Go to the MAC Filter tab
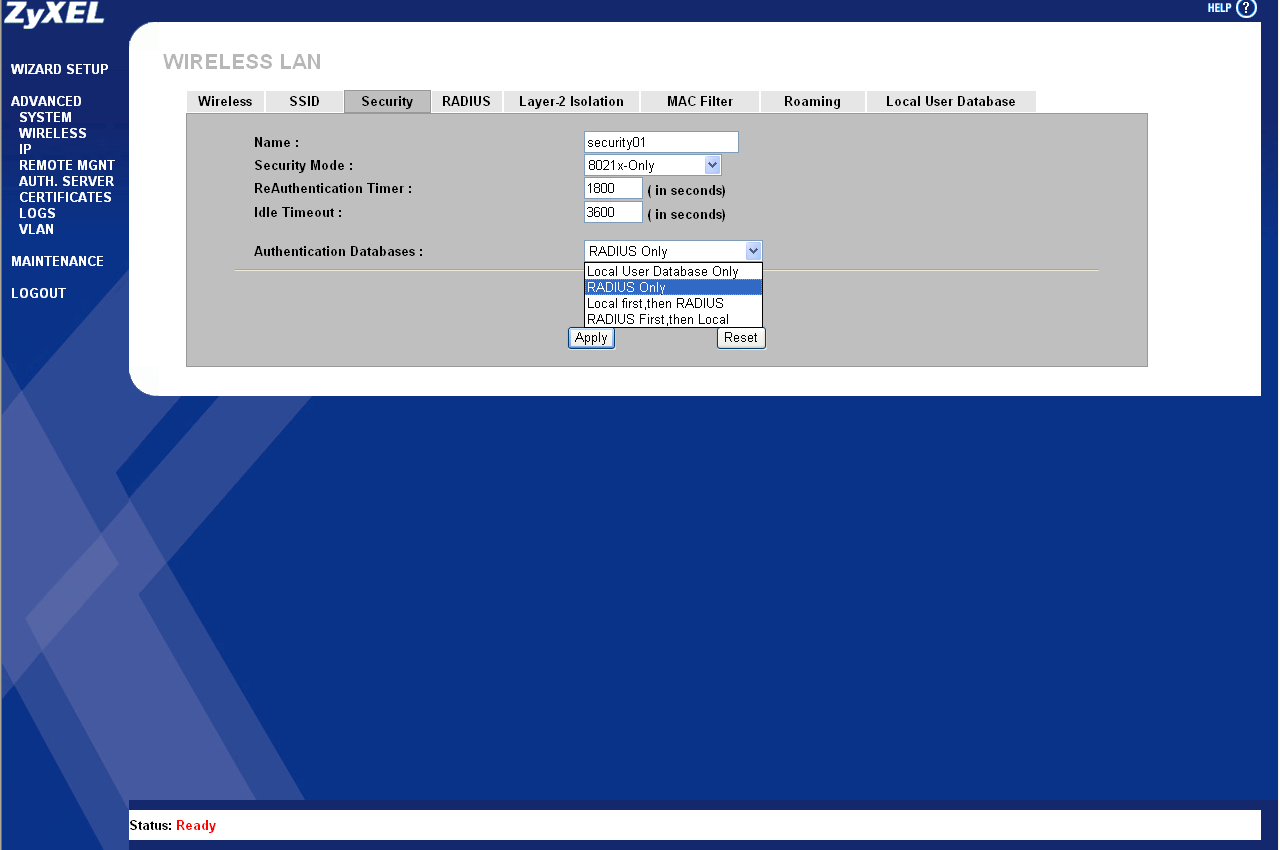The image size is (1280, 850). coord(700,101)
